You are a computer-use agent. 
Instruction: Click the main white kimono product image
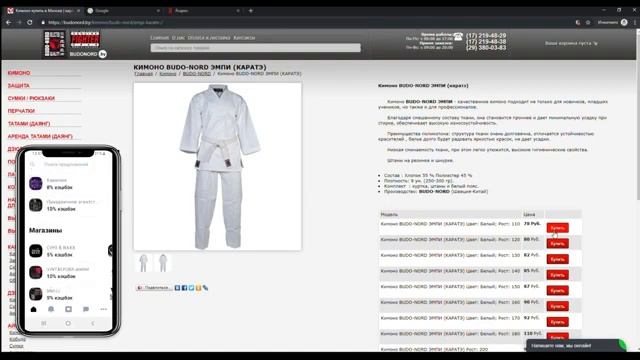pyautogui.click(x=218, y=167)
